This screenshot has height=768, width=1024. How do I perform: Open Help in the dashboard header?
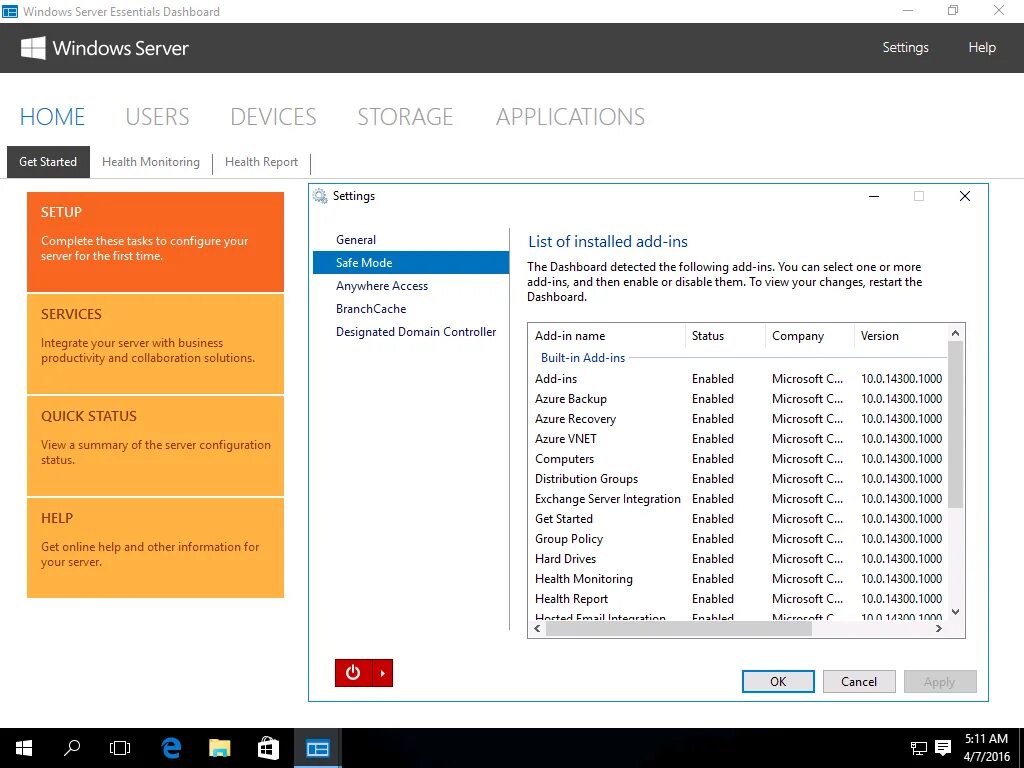click(982, 48)
